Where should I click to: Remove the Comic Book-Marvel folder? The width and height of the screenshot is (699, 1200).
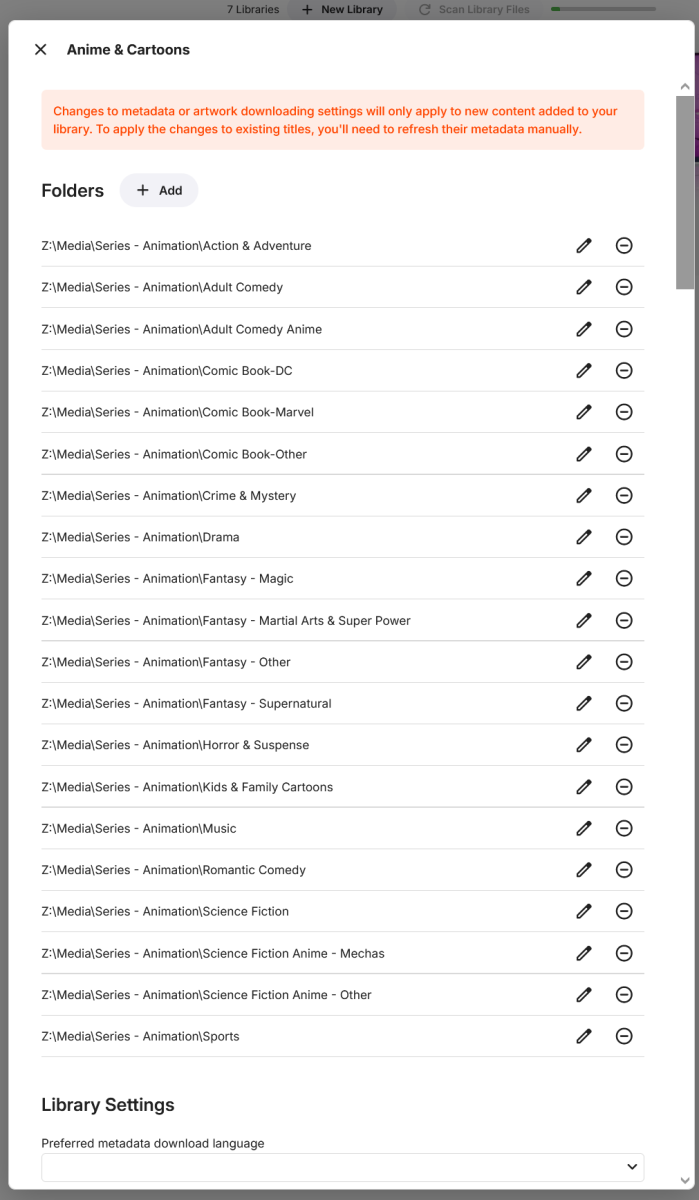click(624, 412)
